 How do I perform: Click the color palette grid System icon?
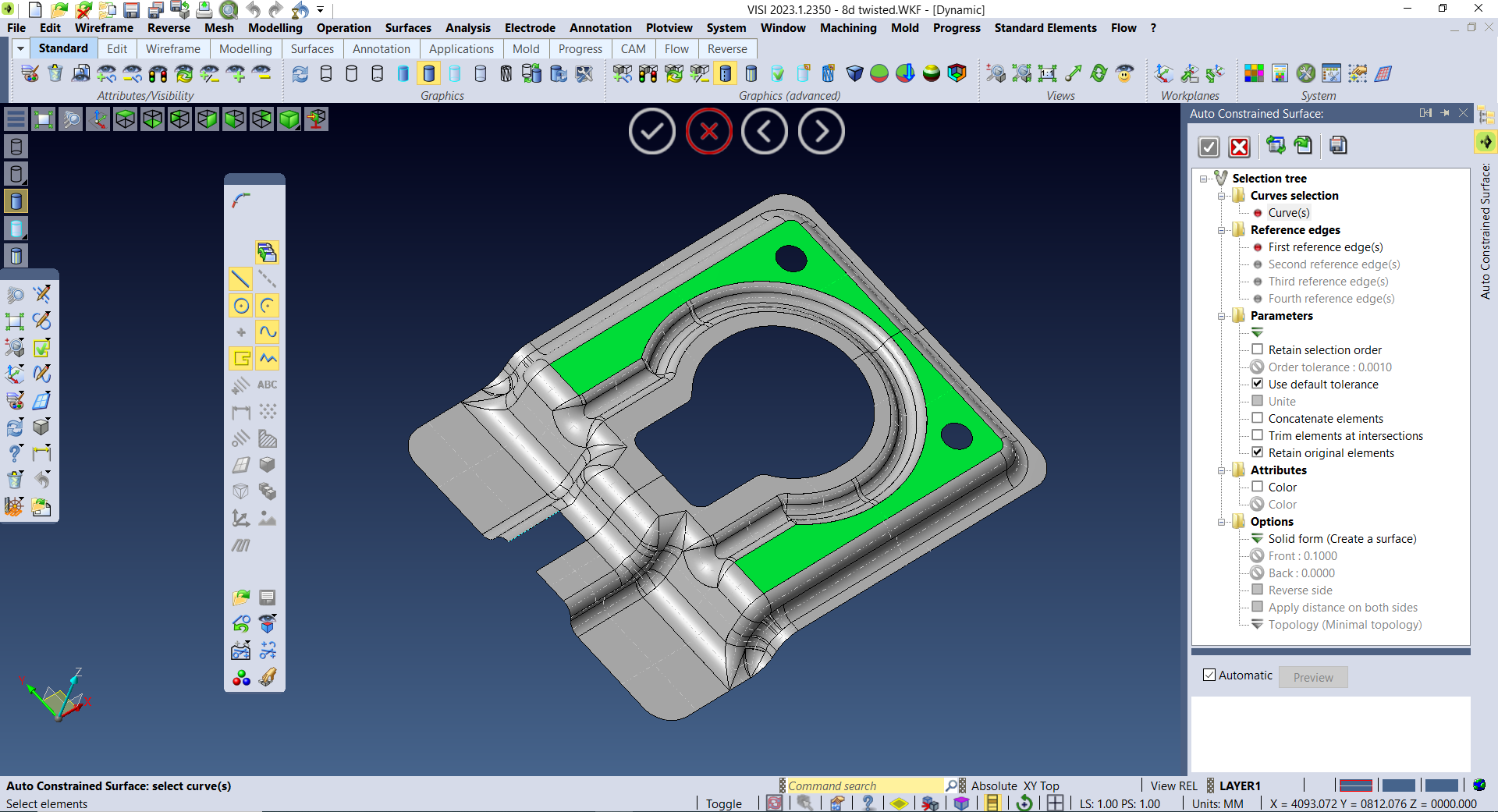point(1254,73)
